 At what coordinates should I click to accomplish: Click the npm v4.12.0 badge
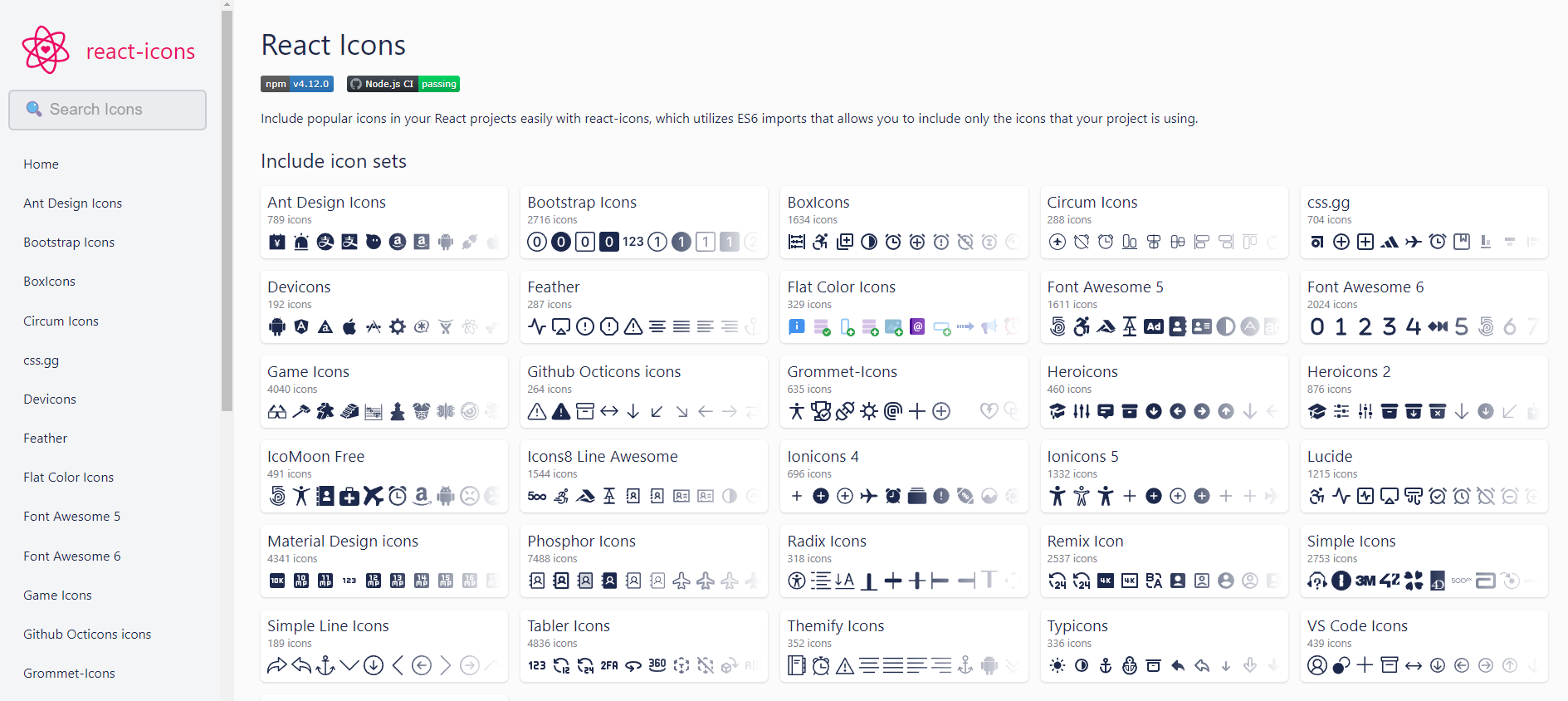(x=297, y=84)
